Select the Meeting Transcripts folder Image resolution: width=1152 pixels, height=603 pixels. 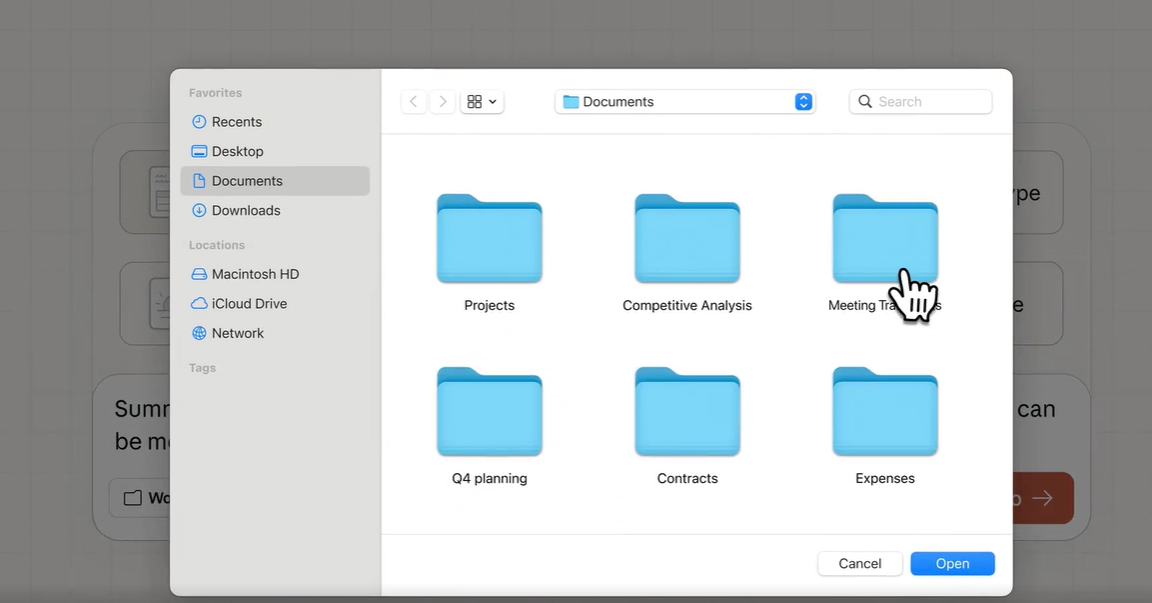(884, 238)
